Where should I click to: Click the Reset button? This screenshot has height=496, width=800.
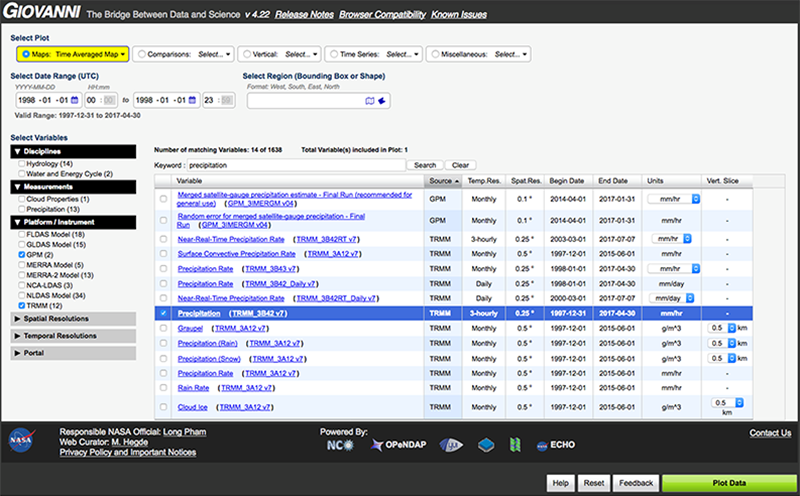594,483
